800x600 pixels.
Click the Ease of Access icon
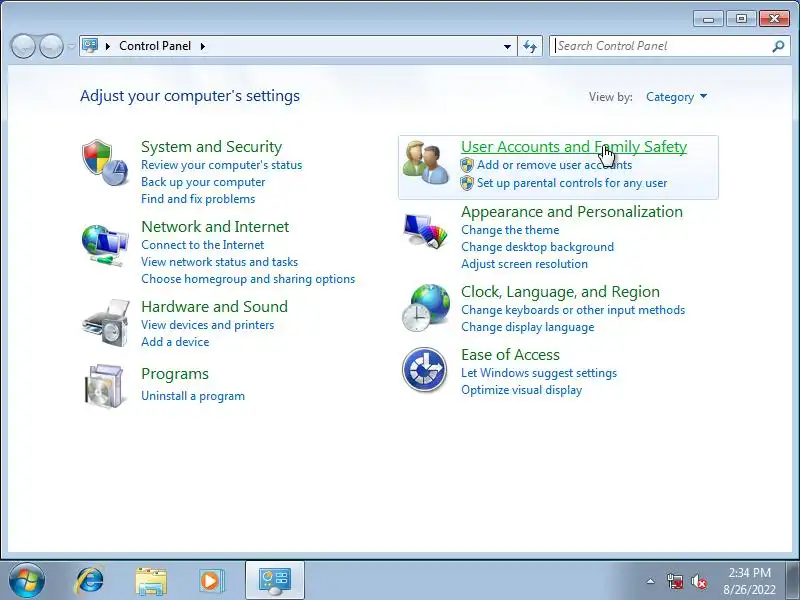(424, 369)
